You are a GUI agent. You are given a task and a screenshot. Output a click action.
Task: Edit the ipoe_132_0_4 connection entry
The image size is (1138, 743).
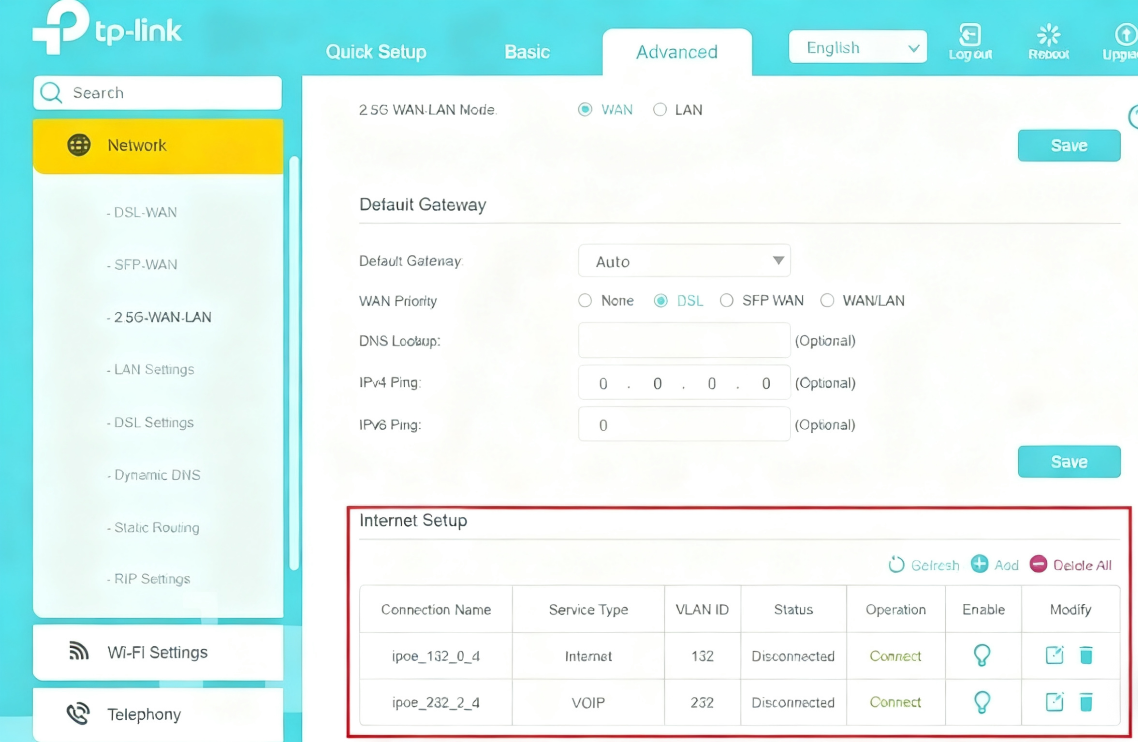(x=1054, y=656)
